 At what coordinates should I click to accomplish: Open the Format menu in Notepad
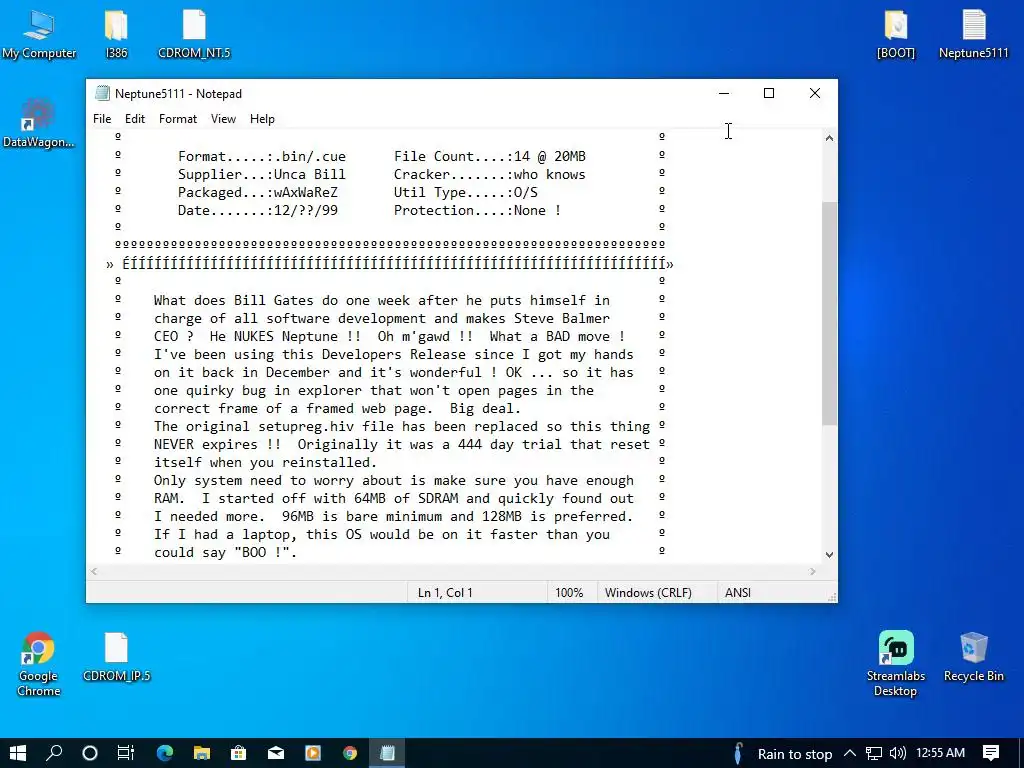click(x=178, y=119)
